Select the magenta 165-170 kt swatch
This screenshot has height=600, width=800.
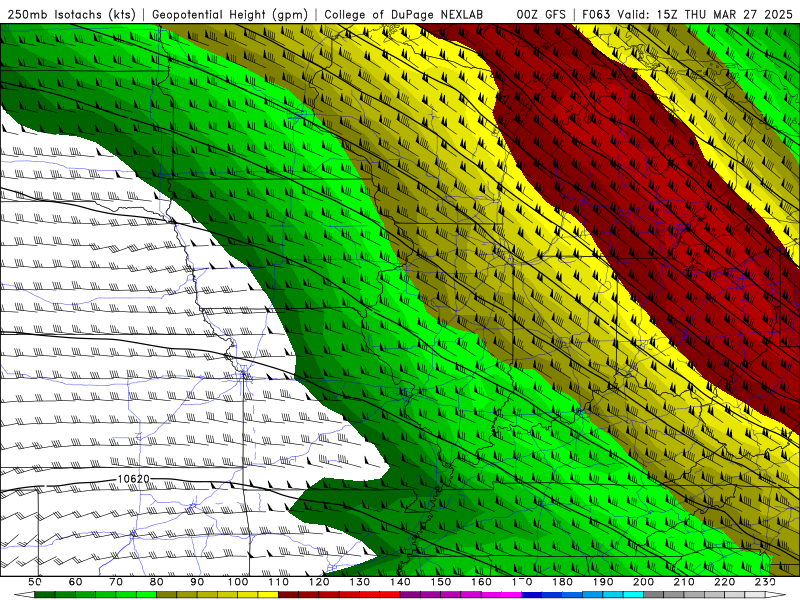pyautogui.click(x=511, y=594)
